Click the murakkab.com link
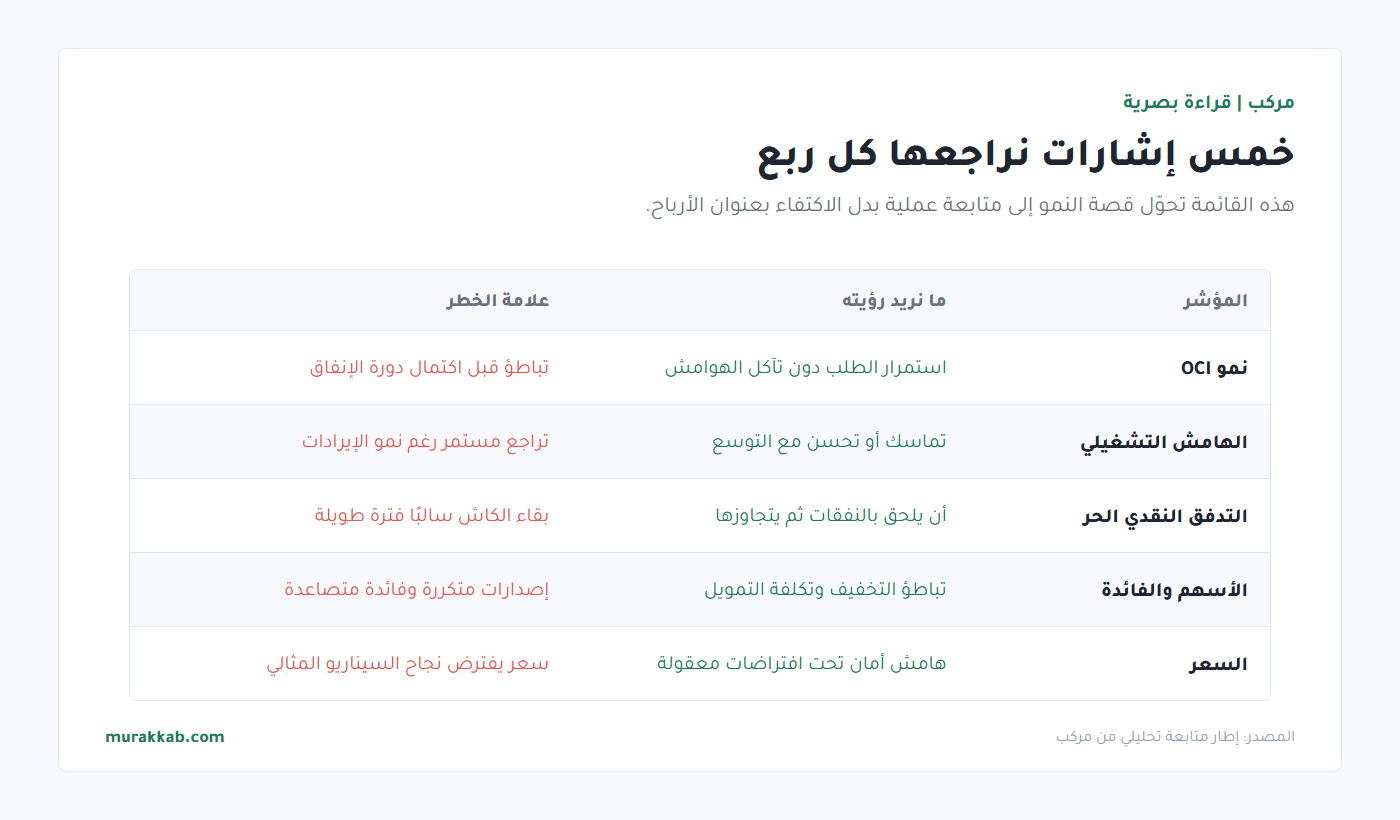 point(165,737)
